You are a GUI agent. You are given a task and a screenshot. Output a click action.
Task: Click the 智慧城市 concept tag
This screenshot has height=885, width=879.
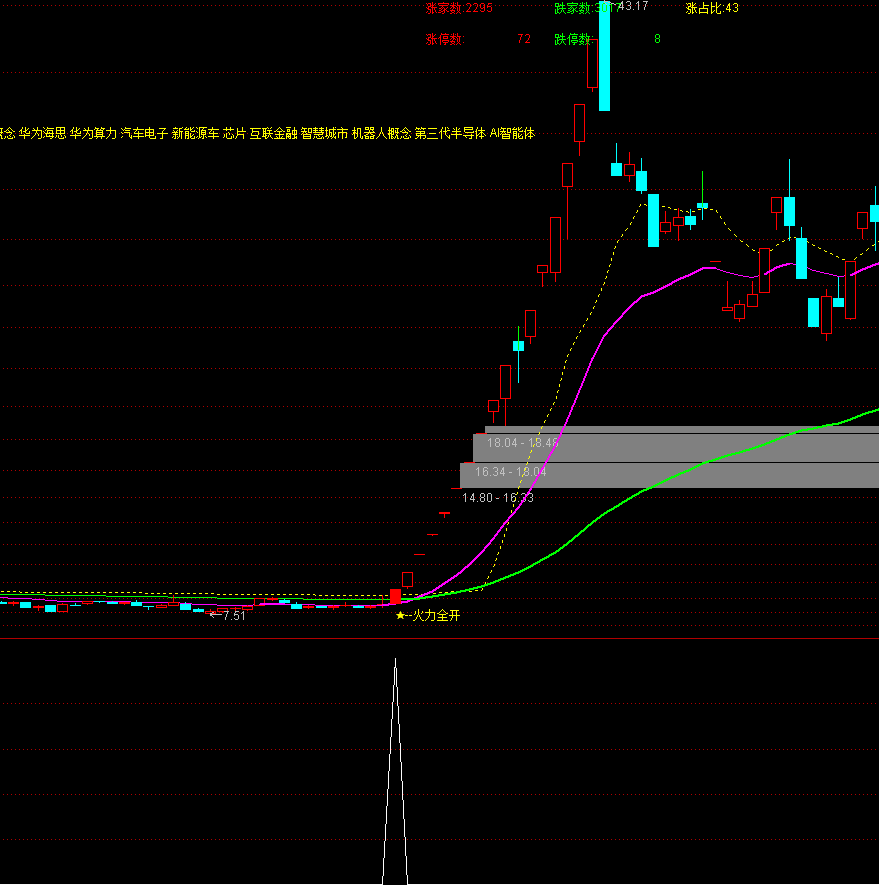[x=324, y=133]
